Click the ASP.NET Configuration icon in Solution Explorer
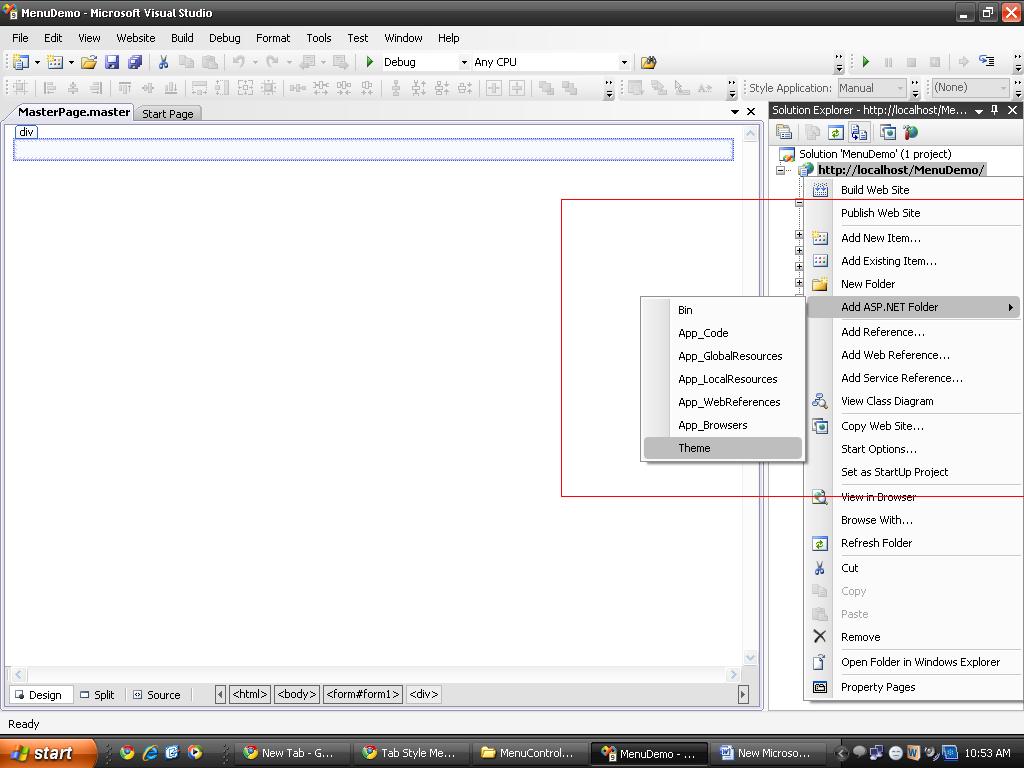1024x768 pixels. click(910, 133)
